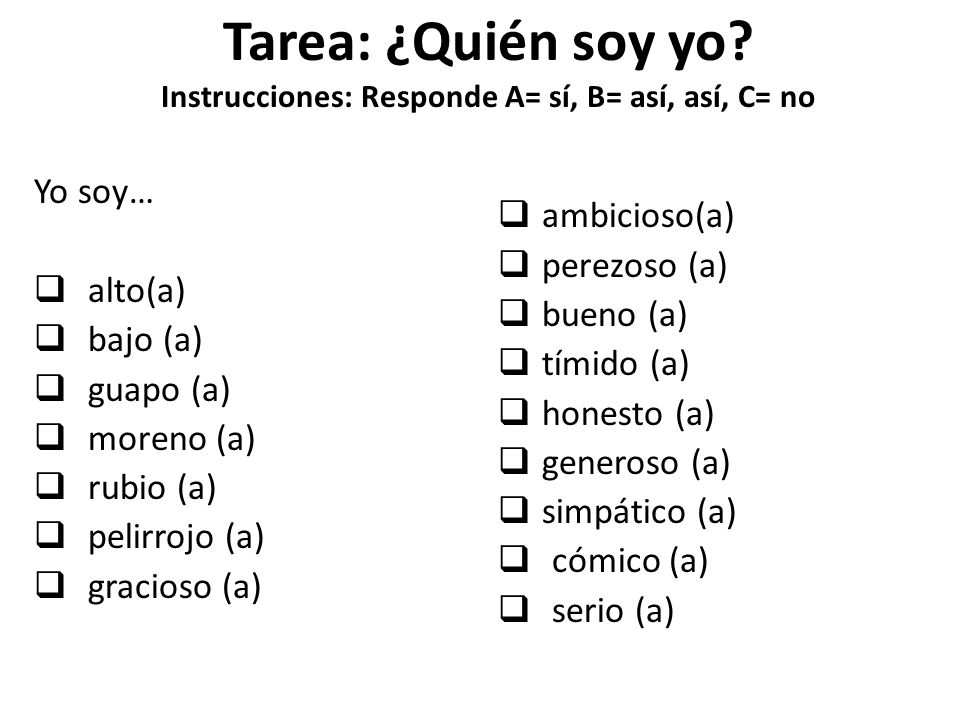The width and height of the screenshot is (960, 720).
Task: Tick the perezoso (a) box
Action: pos(514,264)
